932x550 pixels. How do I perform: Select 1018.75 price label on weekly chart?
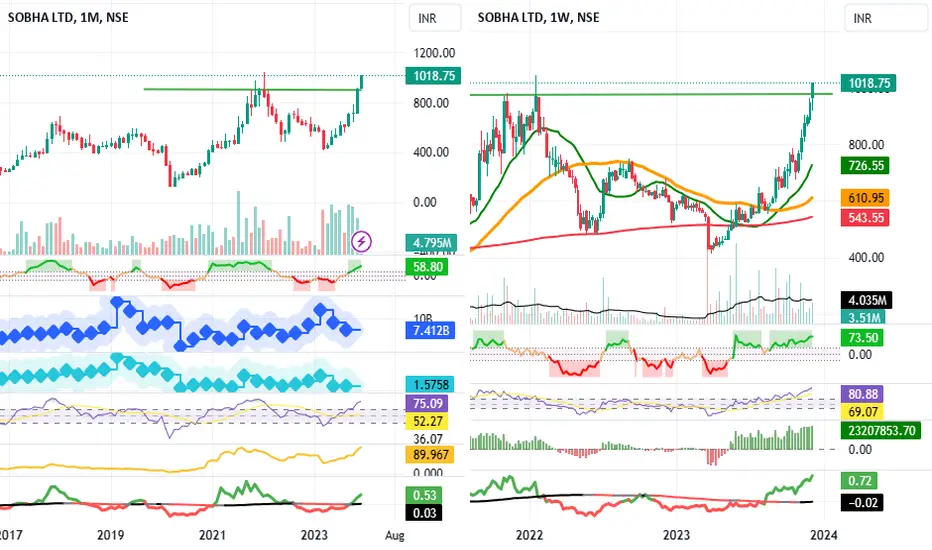(868, 83)
